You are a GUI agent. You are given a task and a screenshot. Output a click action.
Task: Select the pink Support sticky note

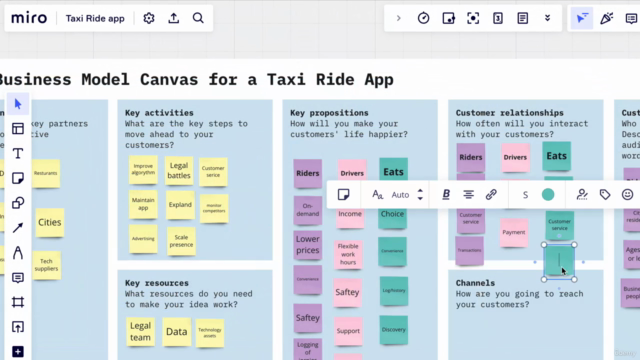tap(348, 331)
